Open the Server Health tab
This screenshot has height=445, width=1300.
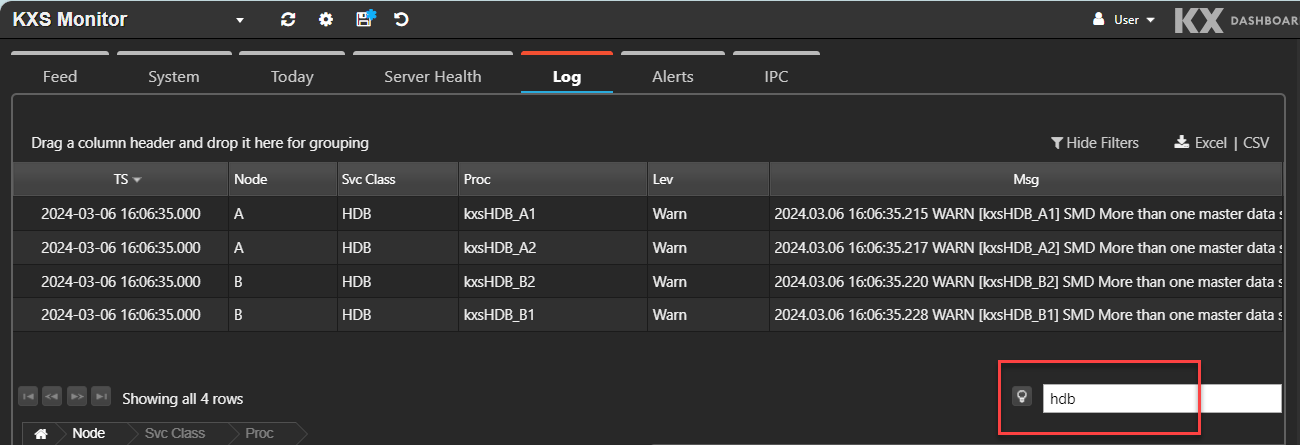click(x=433, y=76)
